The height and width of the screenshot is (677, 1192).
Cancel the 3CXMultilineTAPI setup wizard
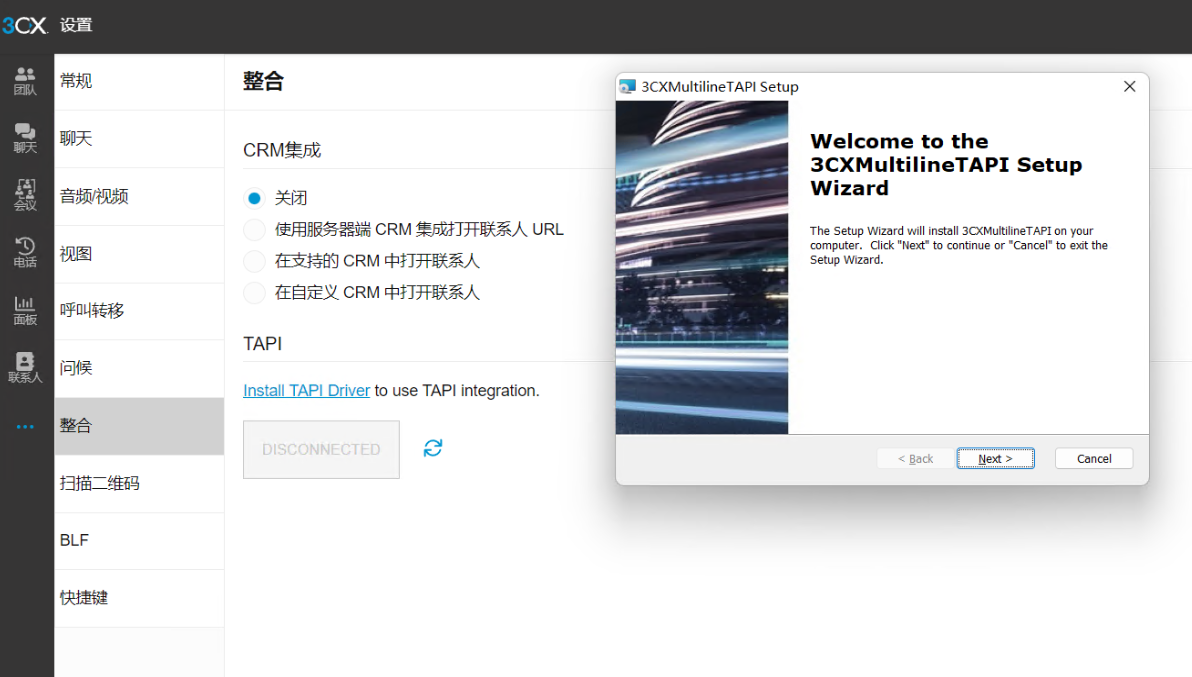click(1093, 458)
